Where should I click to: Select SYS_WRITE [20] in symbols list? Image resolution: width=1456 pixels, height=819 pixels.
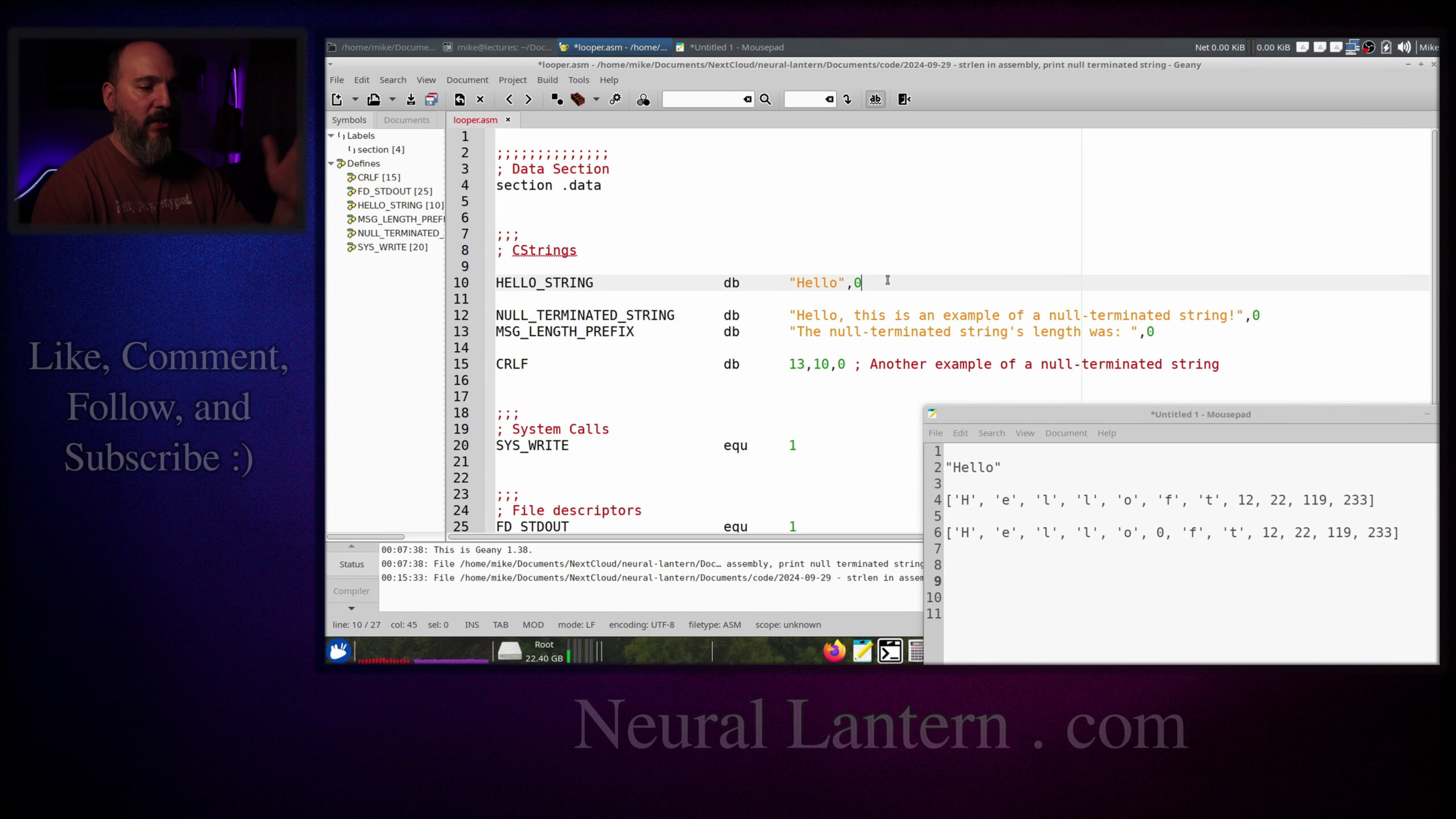[x=392, y=247]
